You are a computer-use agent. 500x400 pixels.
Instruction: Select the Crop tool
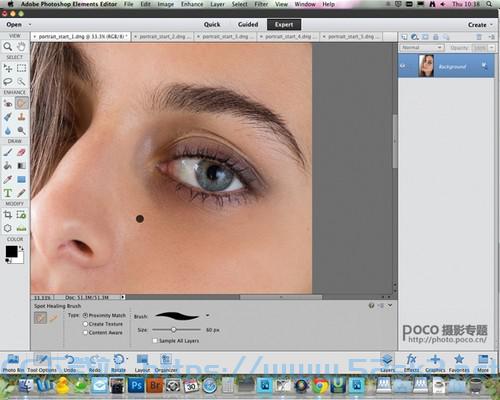tap(8, 215)
